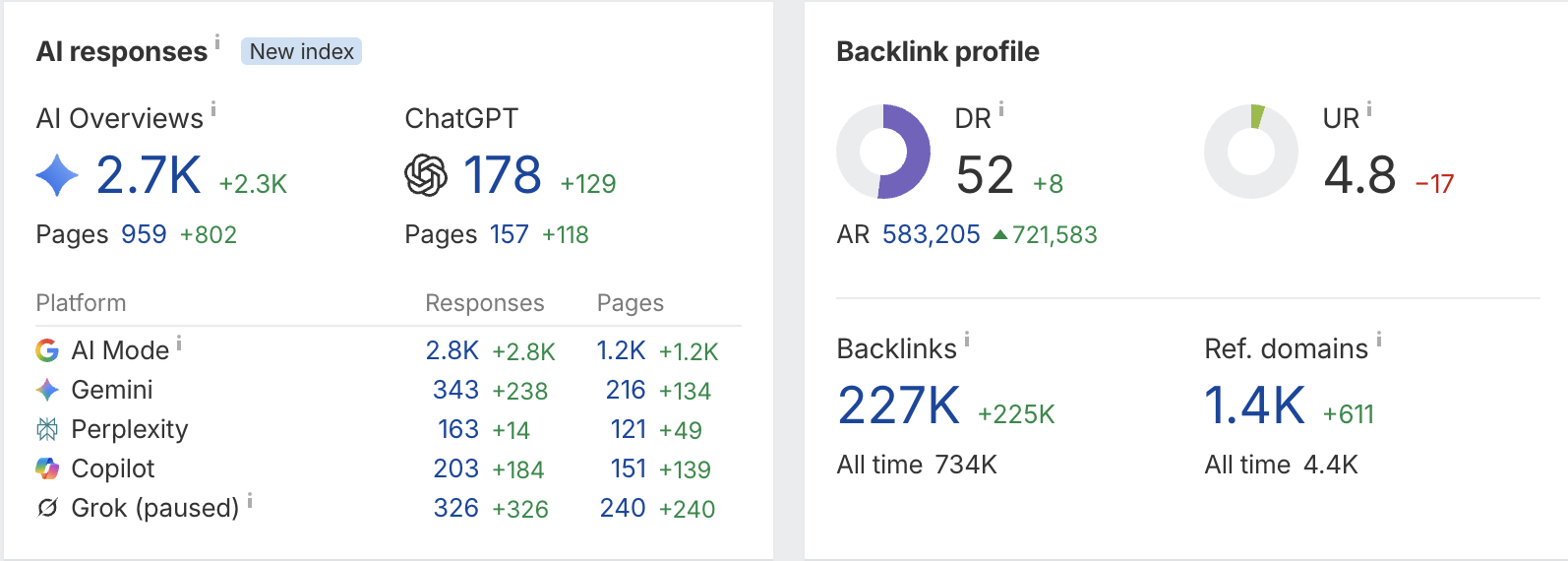Open Perplexity 163 responses link
Screen dimensions: 1568x561
(x=458, y=429)
